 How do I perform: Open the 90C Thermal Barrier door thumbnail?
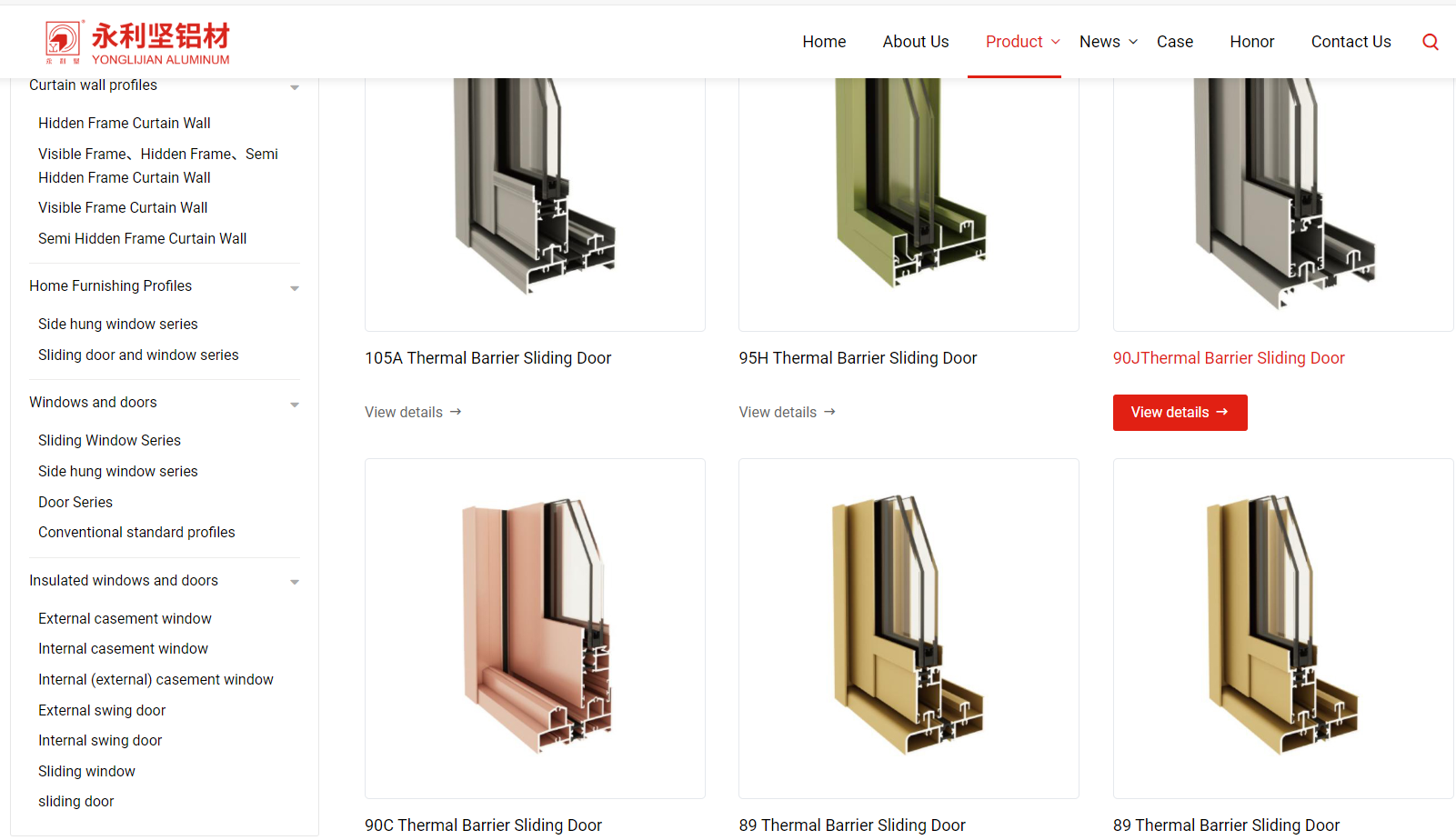(535, 628)
